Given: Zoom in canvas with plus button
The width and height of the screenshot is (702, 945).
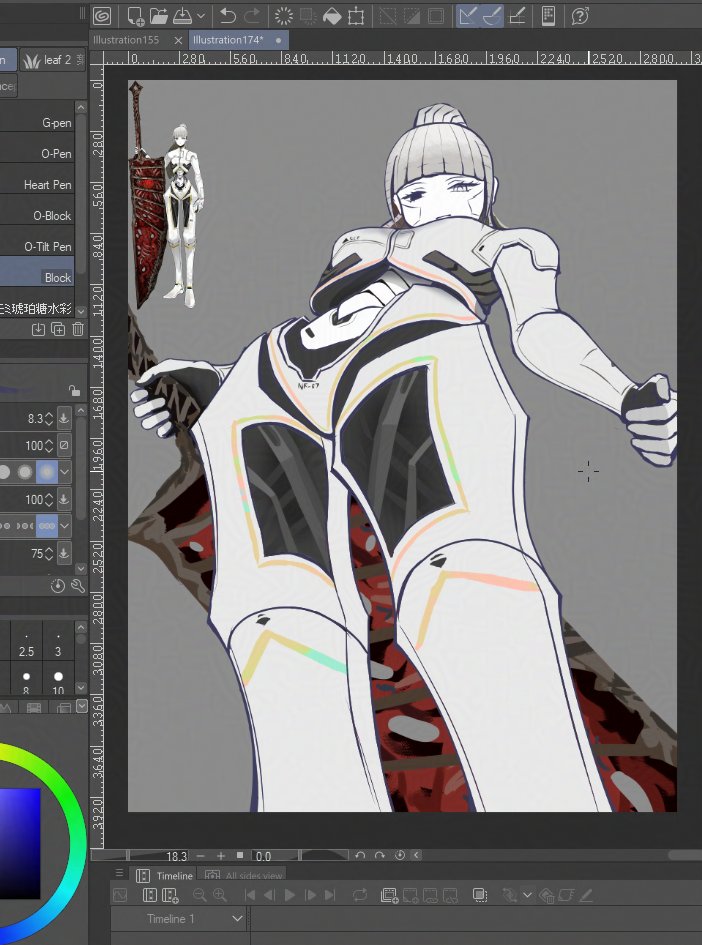Looking at the screenshot, I should (221, 855).
